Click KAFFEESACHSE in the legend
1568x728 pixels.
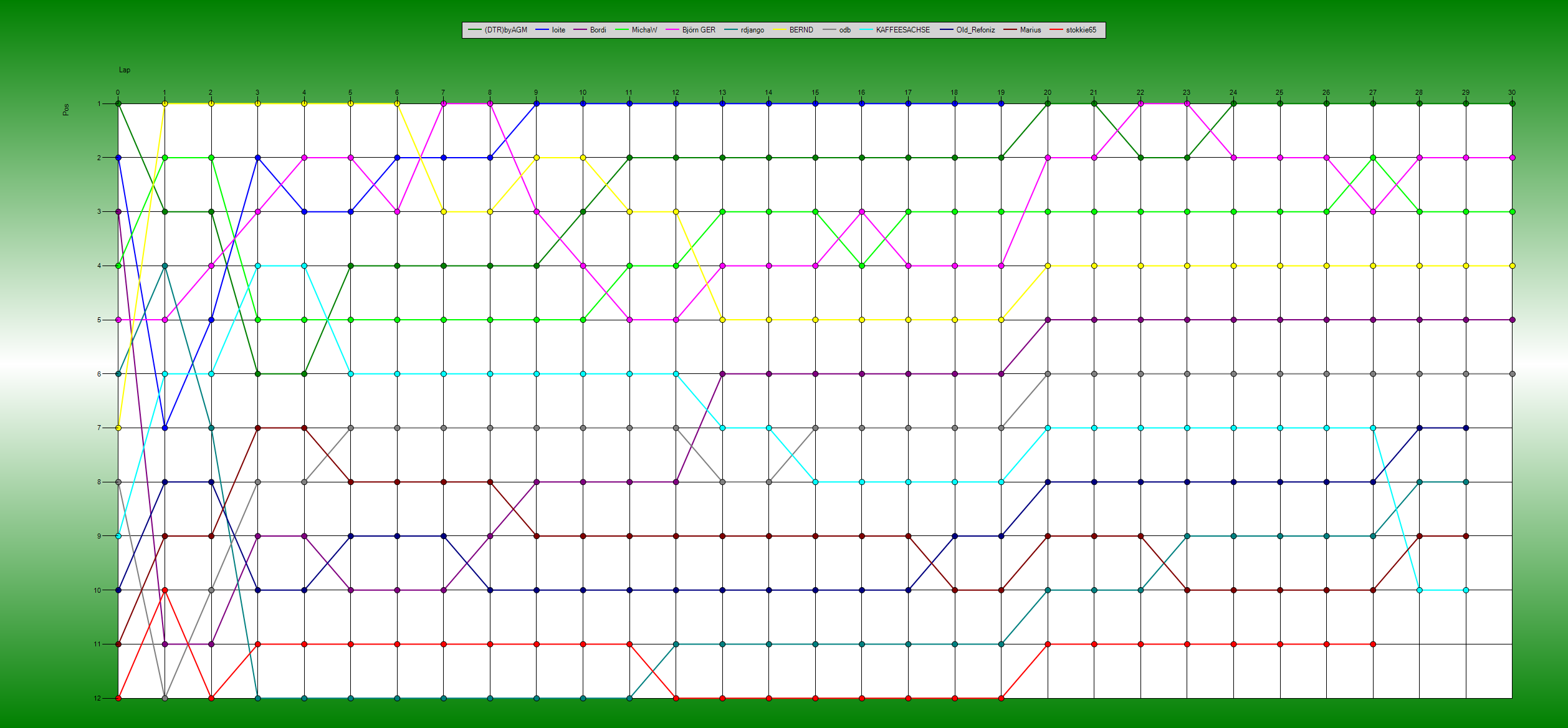pyautogui.click(x=902, y=30)
